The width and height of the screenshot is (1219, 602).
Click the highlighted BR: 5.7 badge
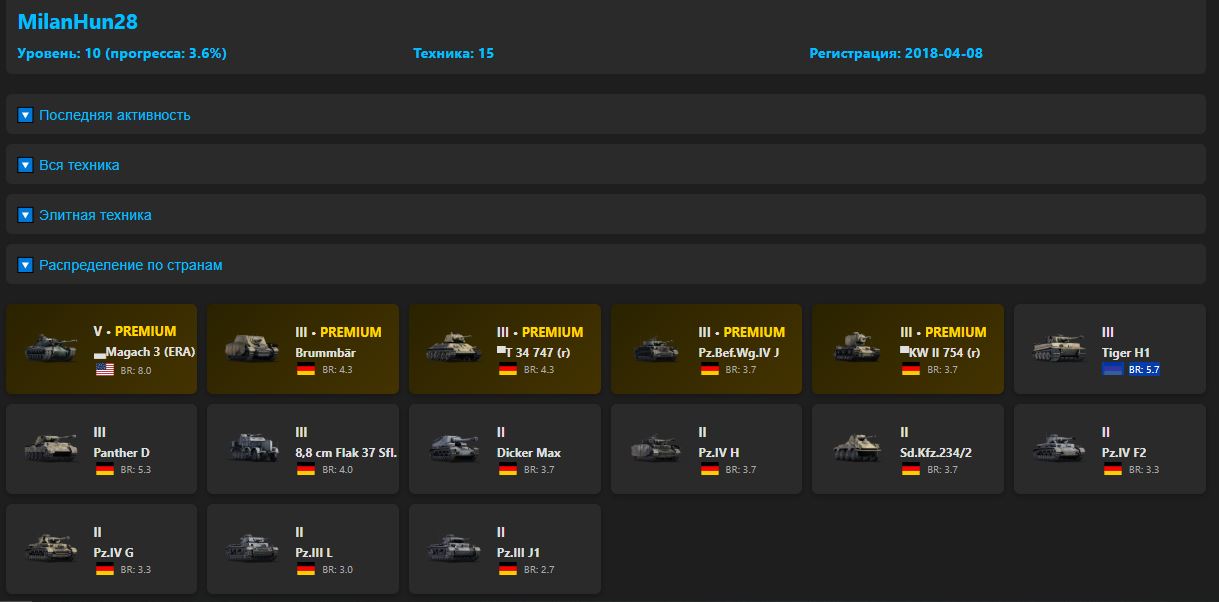coord(1144,370)
